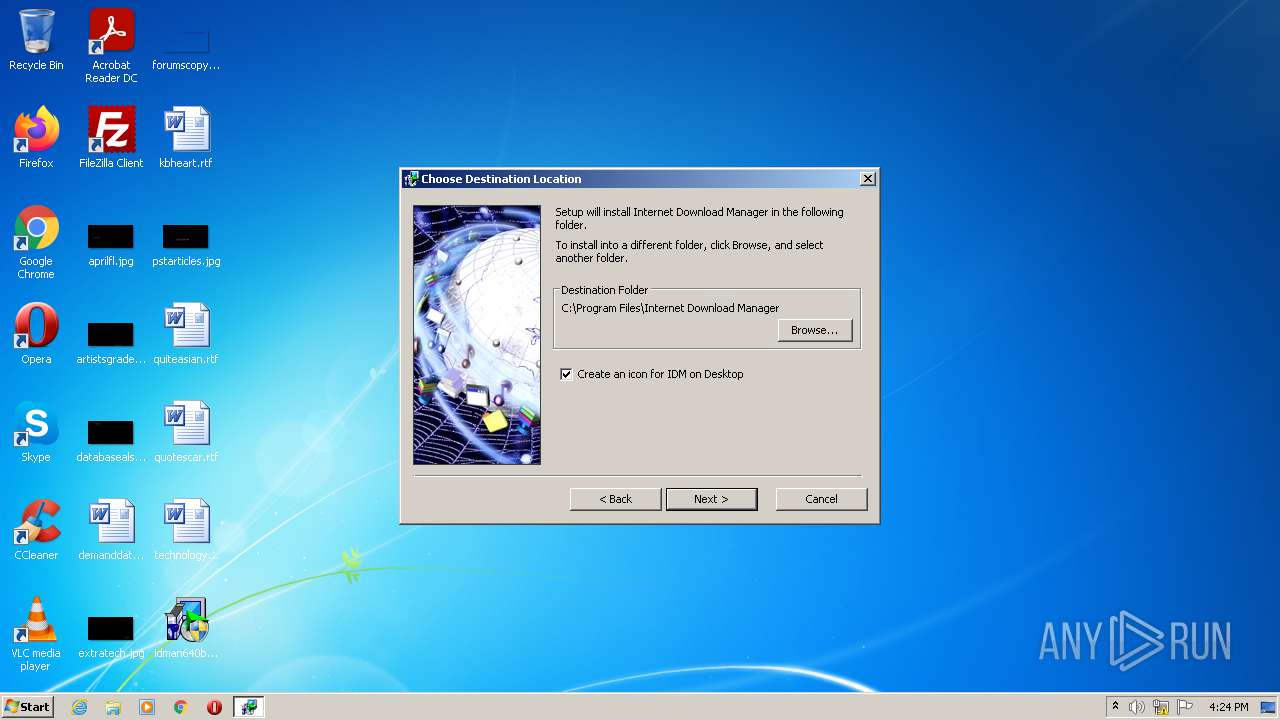Launch the FileZilla Client shortcut

111,138
